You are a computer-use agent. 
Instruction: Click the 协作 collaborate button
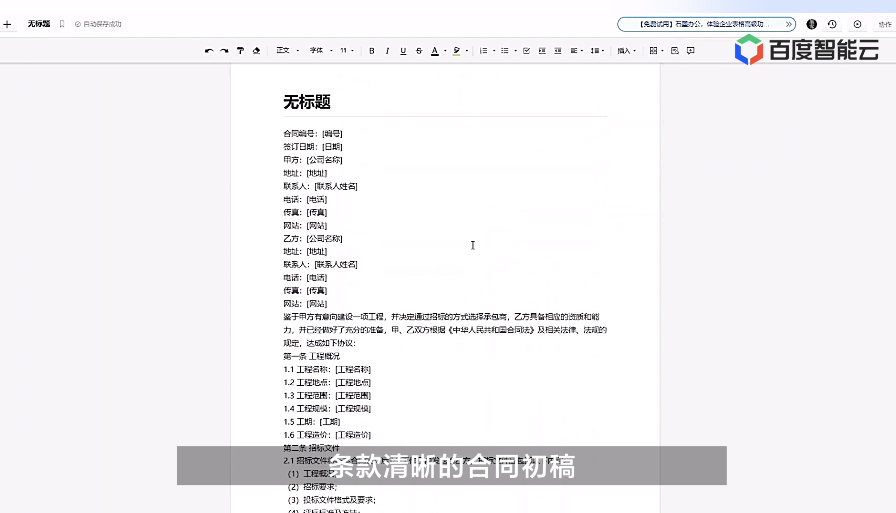click(885, 25)
